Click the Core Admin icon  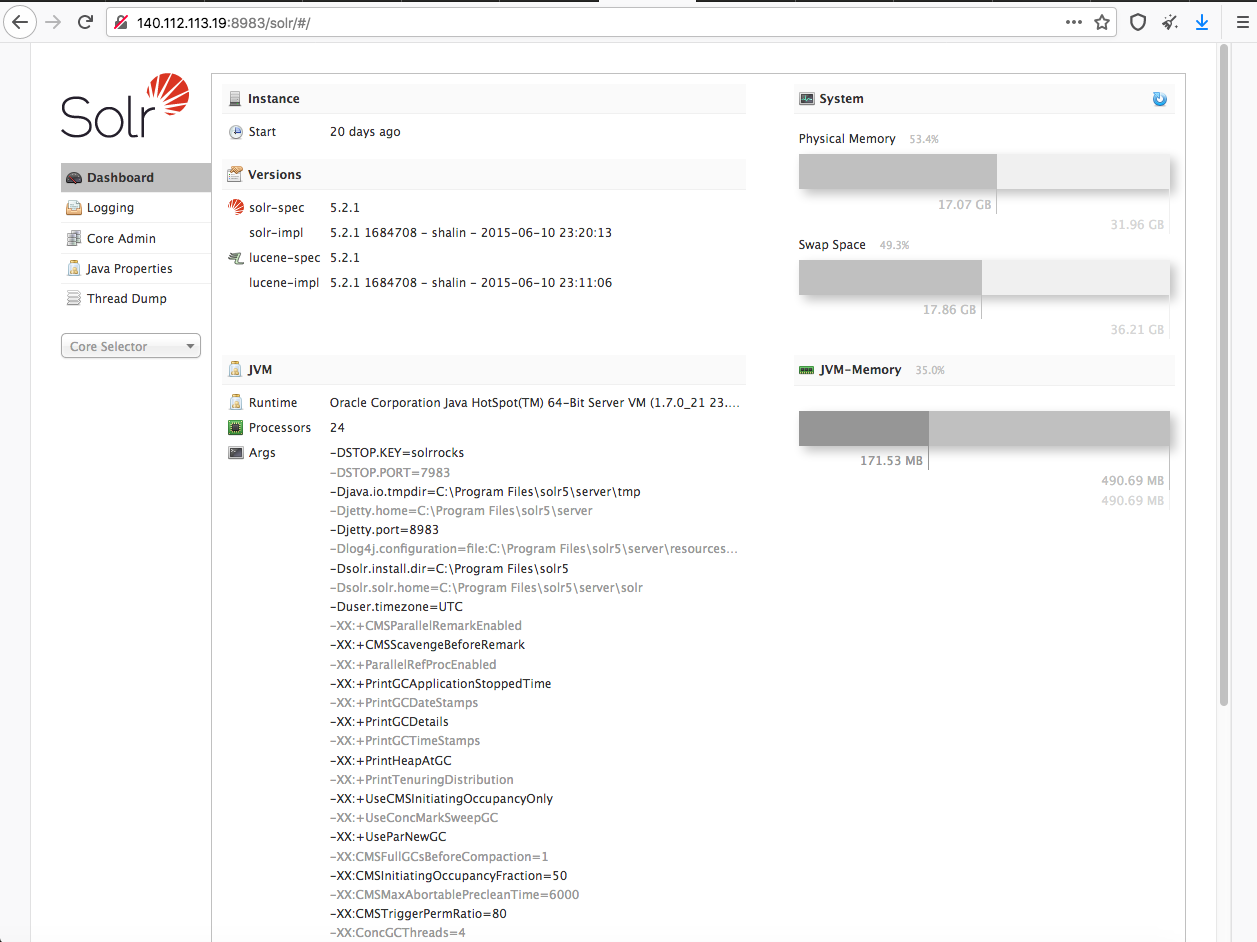tap(73, 238)
